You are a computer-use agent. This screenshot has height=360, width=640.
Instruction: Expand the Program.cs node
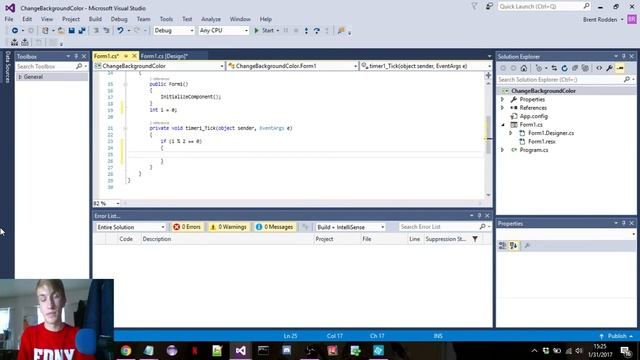(x=502, y=150)
